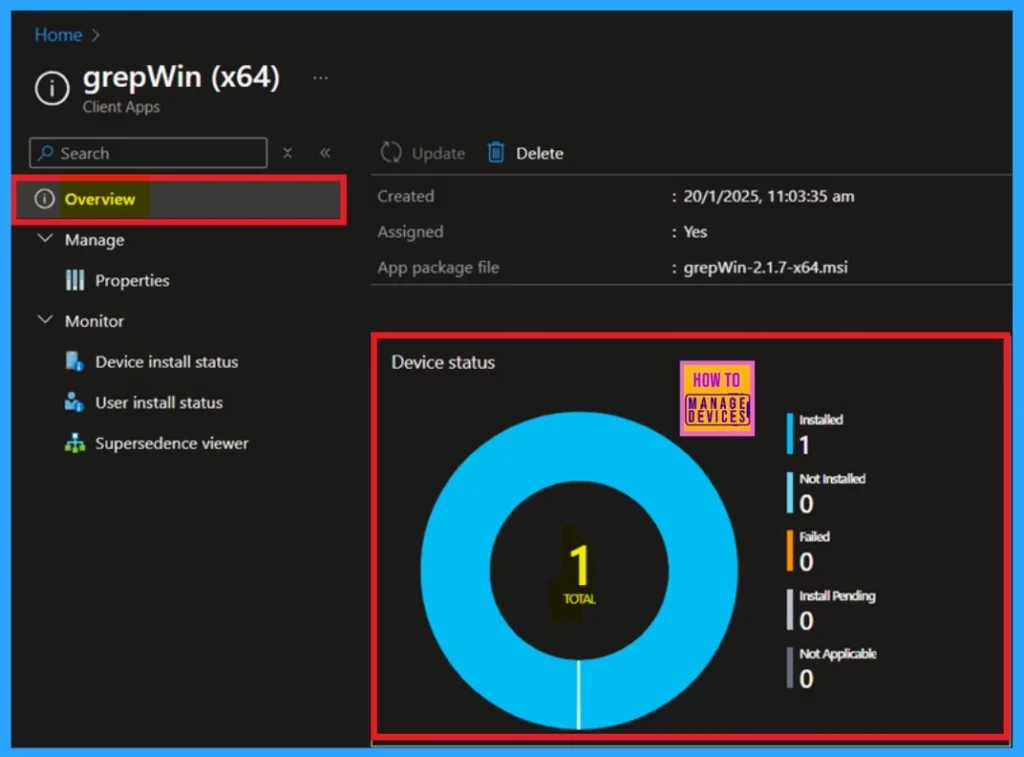Click the 1 TOTAL chart center
The width and height of the screenshot is (1024, 757).
pyautogui.click(x=579, y=573)
